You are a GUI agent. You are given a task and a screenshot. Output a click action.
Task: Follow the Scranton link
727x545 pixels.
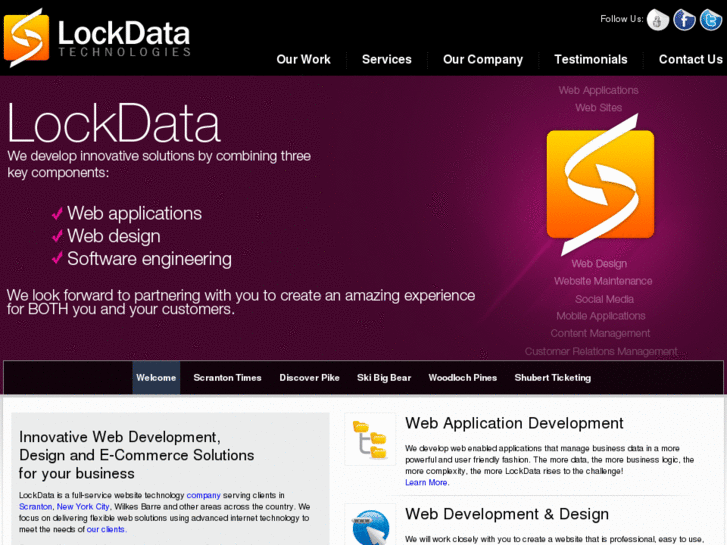click(x=35, y=507)
